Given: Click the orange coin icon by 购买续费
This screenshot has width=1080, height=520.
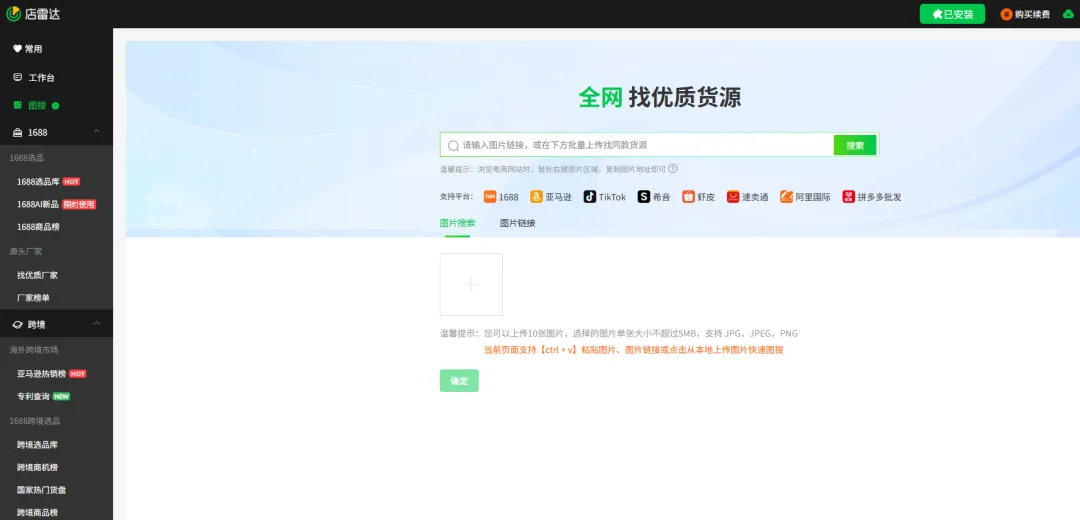Looking at the screenshot, I should coord(1006,14).
